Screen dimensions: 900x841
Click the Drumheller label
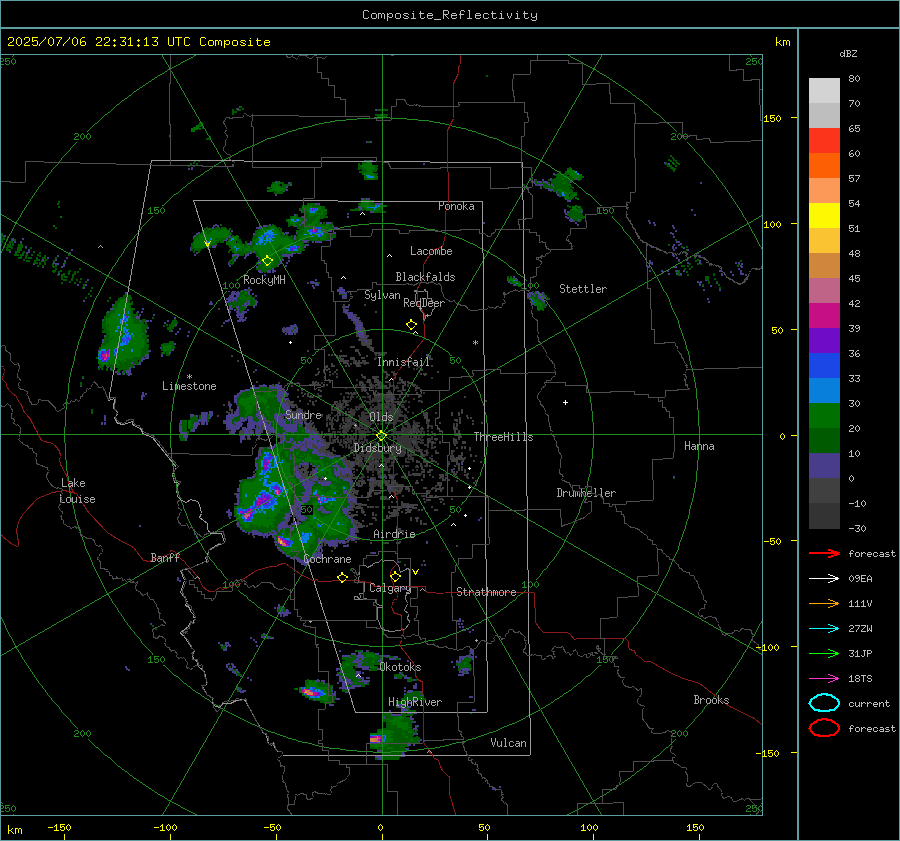pos(586,493)
